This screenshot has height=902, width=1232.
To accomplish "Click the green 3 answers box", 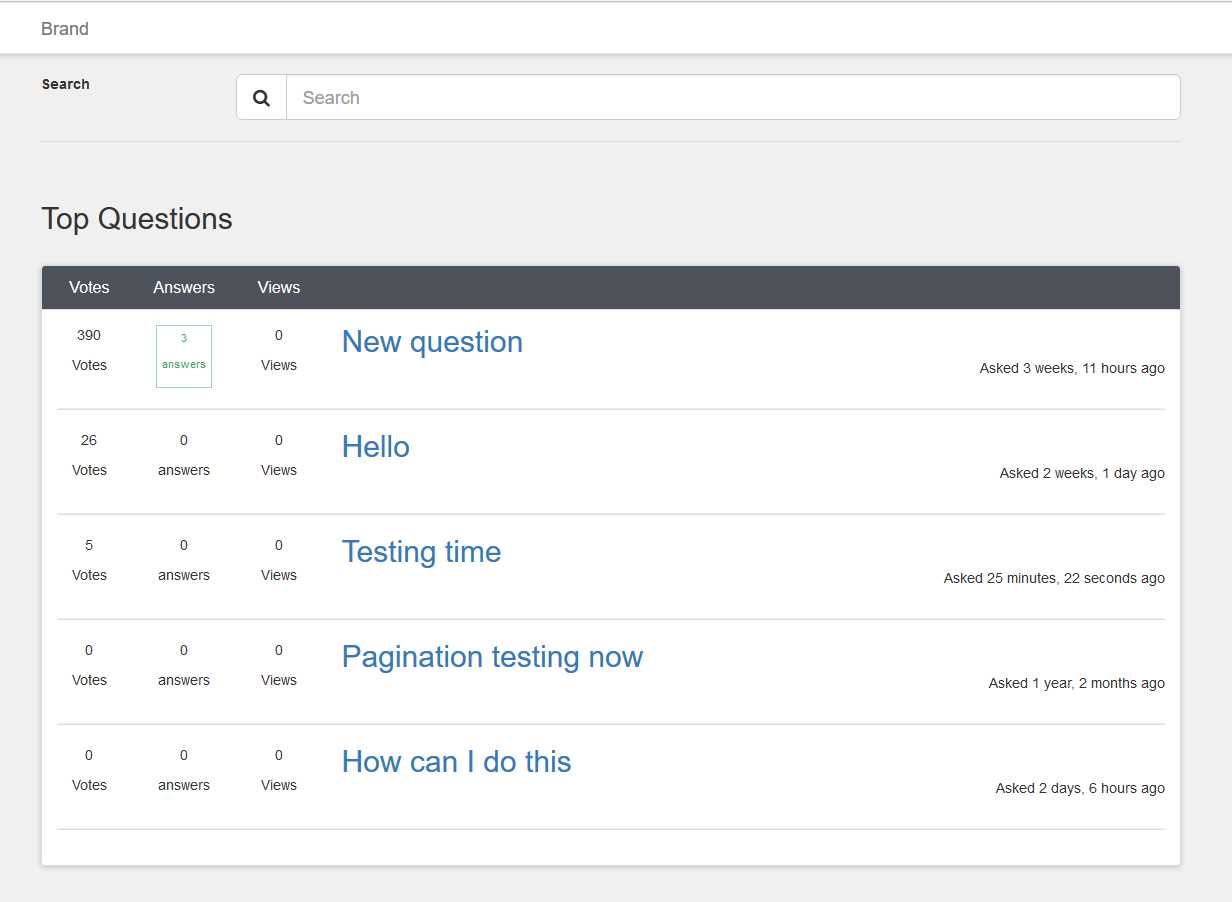I will click(x=184, y=356).
